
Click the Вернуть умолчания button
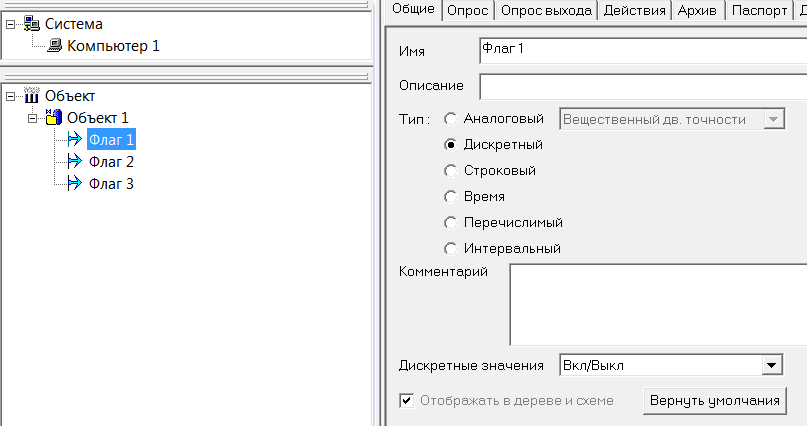(715, 400)
